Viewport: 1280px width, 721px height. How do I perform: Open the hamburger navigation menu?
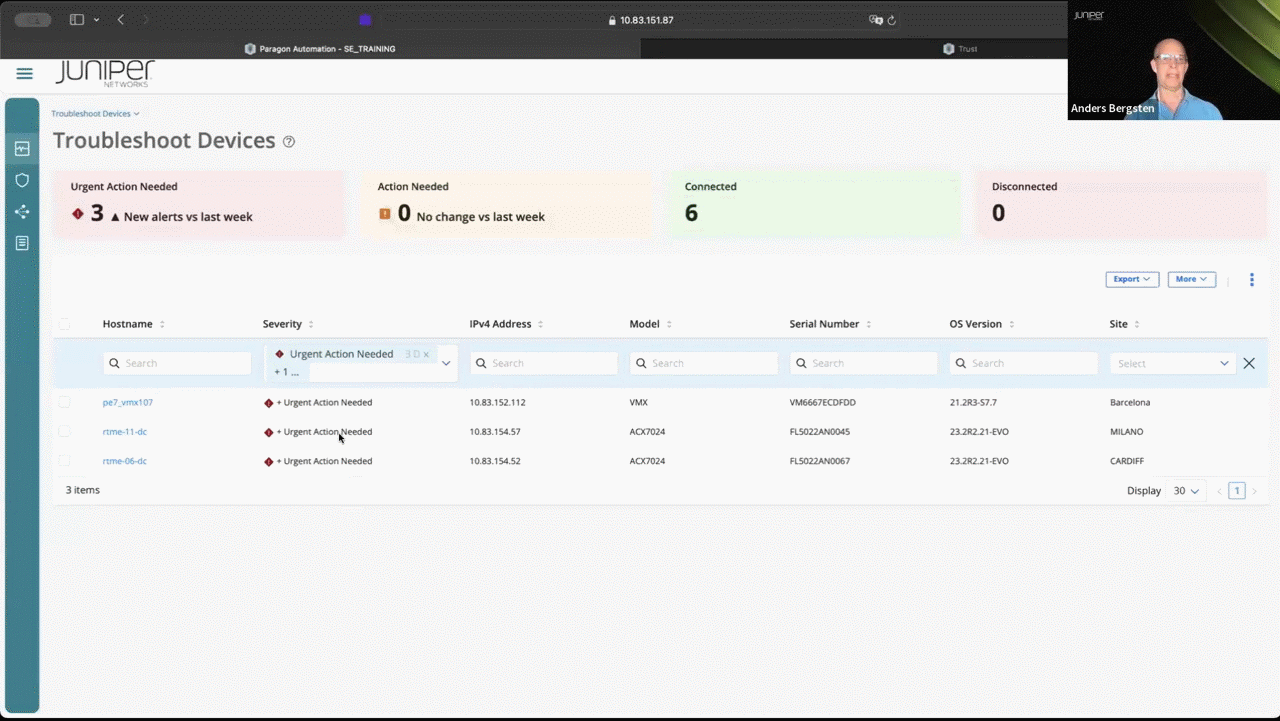click(x=24, y=73)
